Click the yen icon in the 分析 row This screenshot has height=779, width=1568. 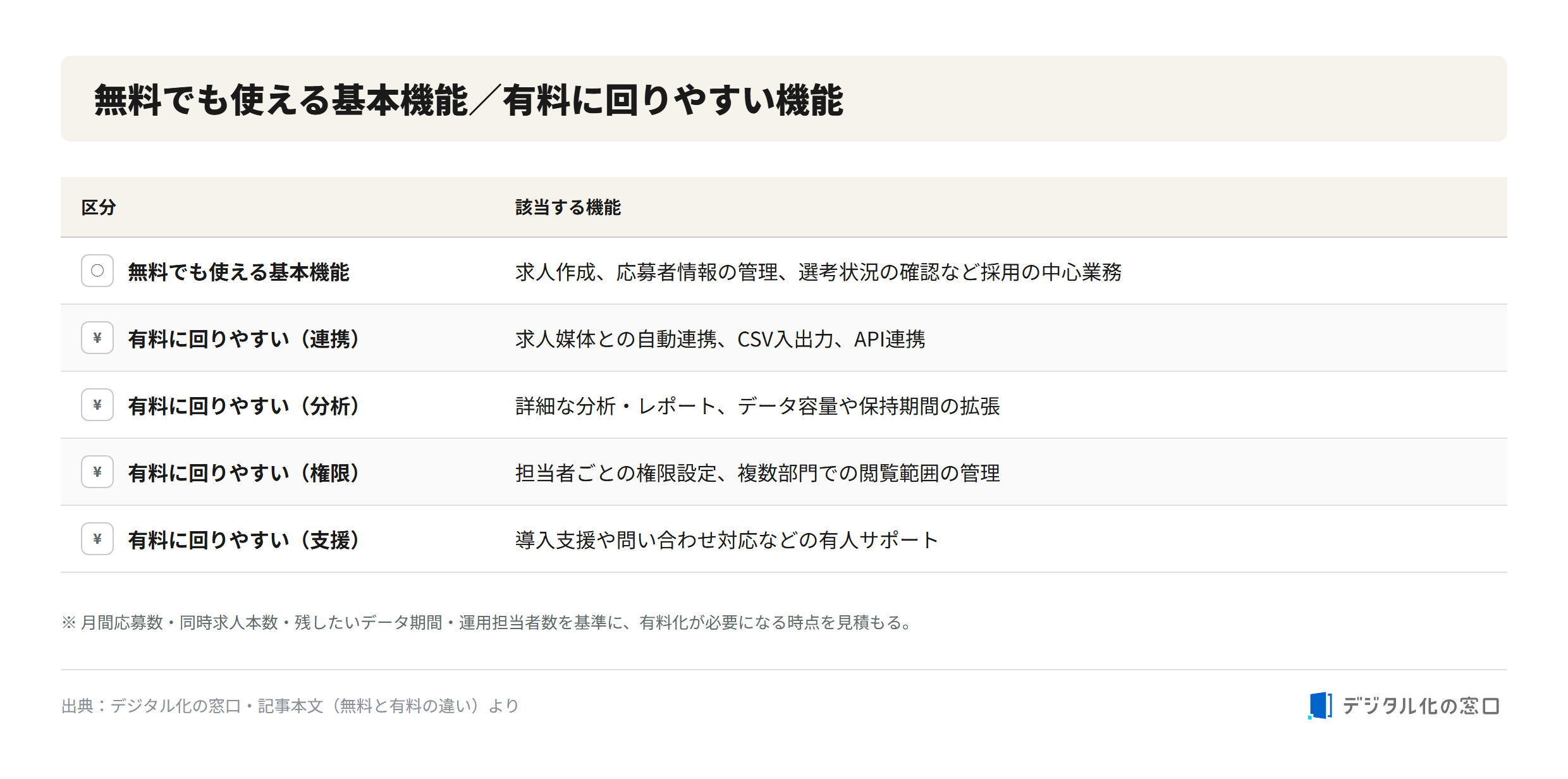click(97, 405)
